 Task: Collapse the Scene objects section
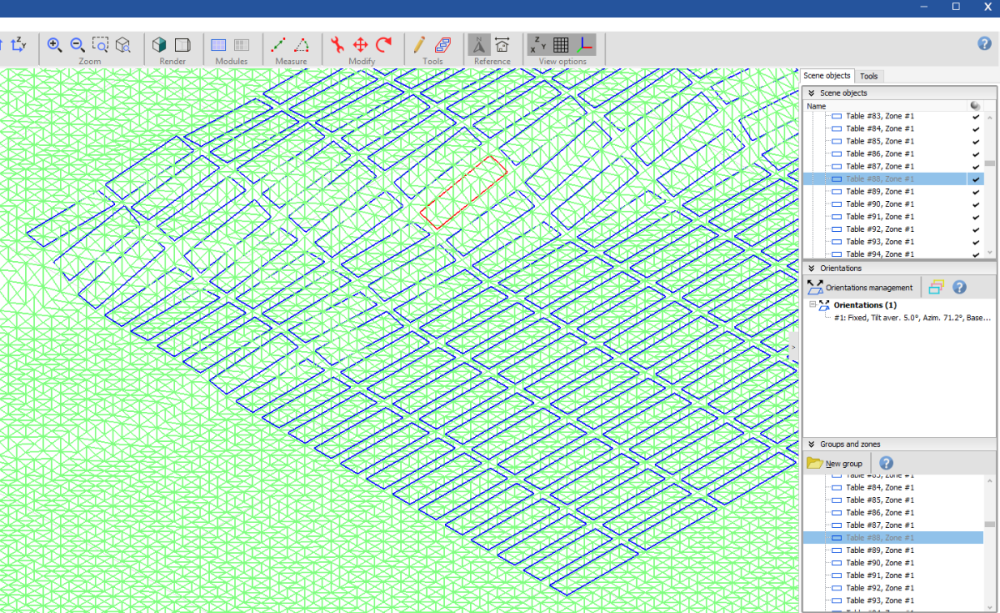pyautogui.click(x=811, y=93)
